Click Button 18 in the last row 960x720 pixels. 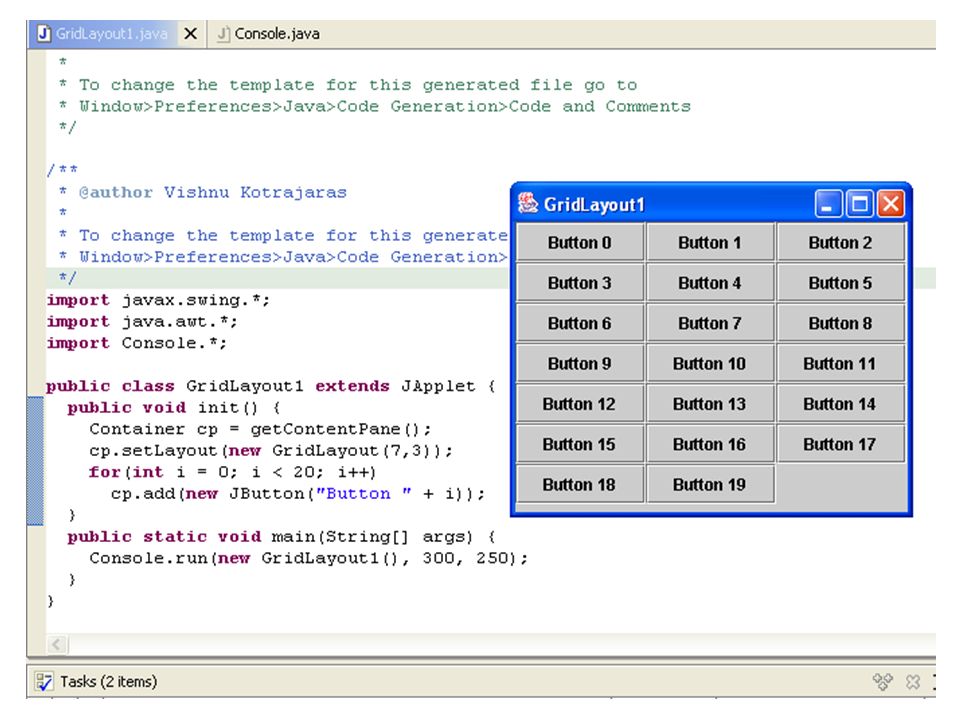point(580,485)
